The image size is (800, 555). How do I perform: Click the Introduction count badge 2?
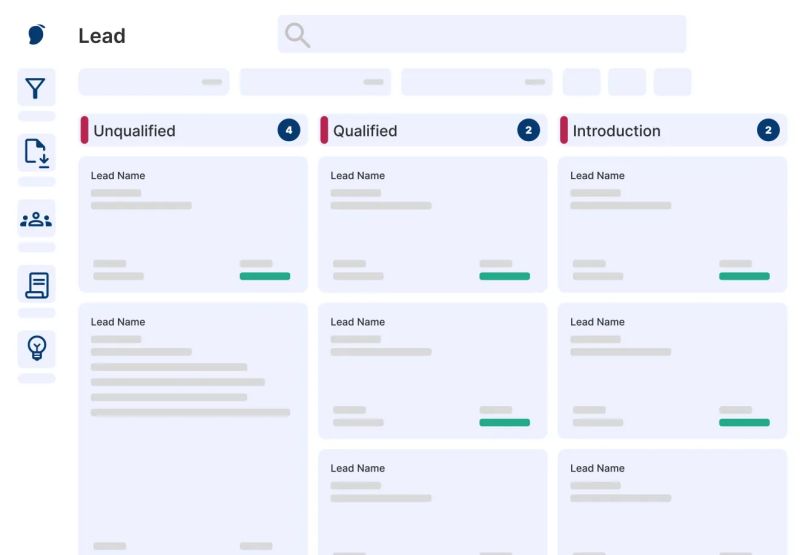768,130
